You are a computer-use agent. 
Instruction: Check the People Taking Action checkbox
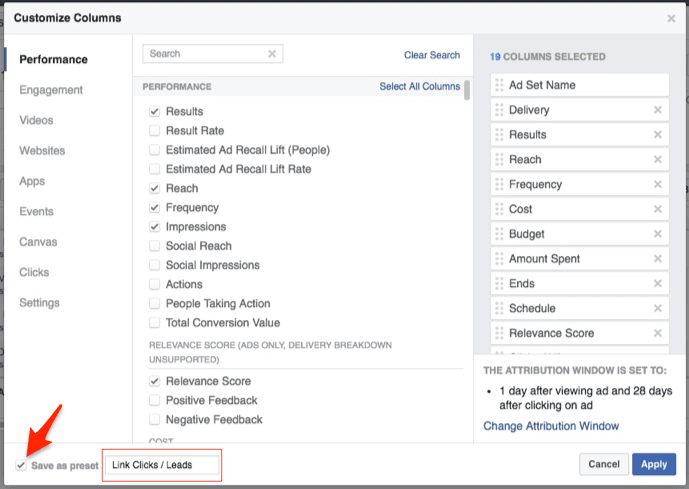point(154,304)
